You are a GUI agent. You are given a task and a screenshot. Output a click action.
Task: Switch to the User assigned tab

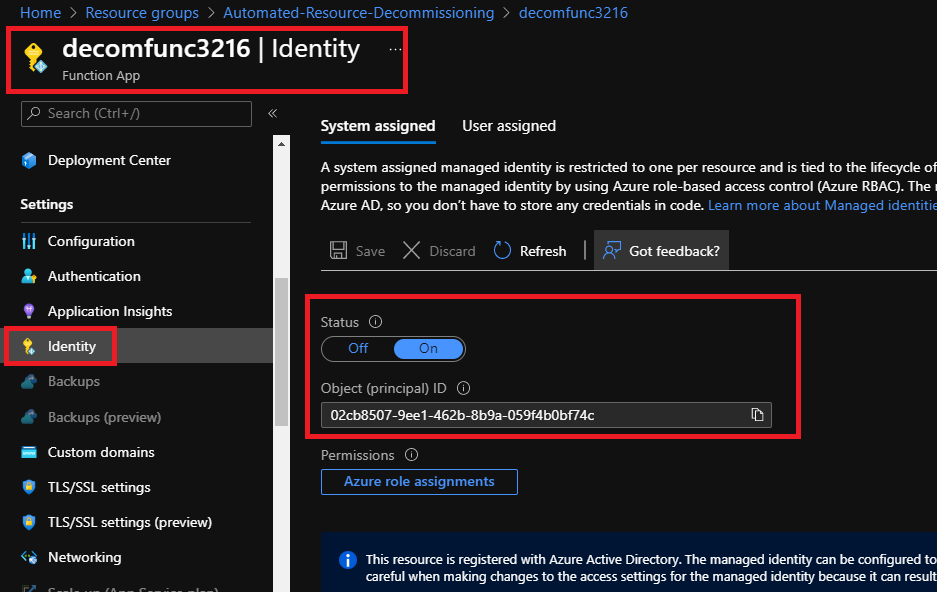click(509, 126)
